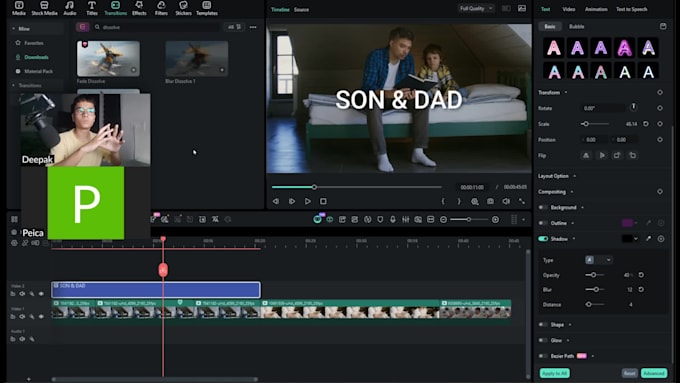Enable the Glow switch

click(x=543, y=340)
